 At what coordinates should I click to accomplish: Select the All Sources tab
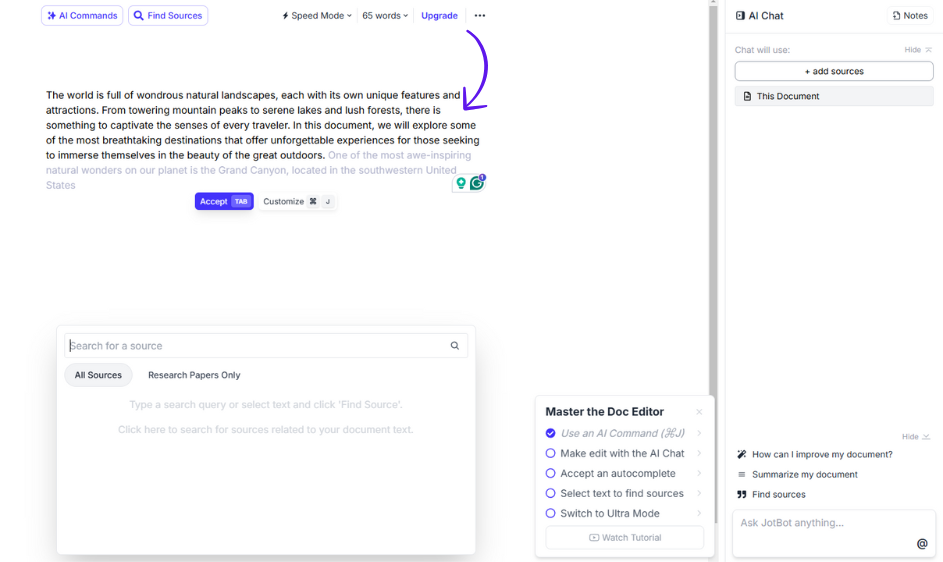coord(98,375)
